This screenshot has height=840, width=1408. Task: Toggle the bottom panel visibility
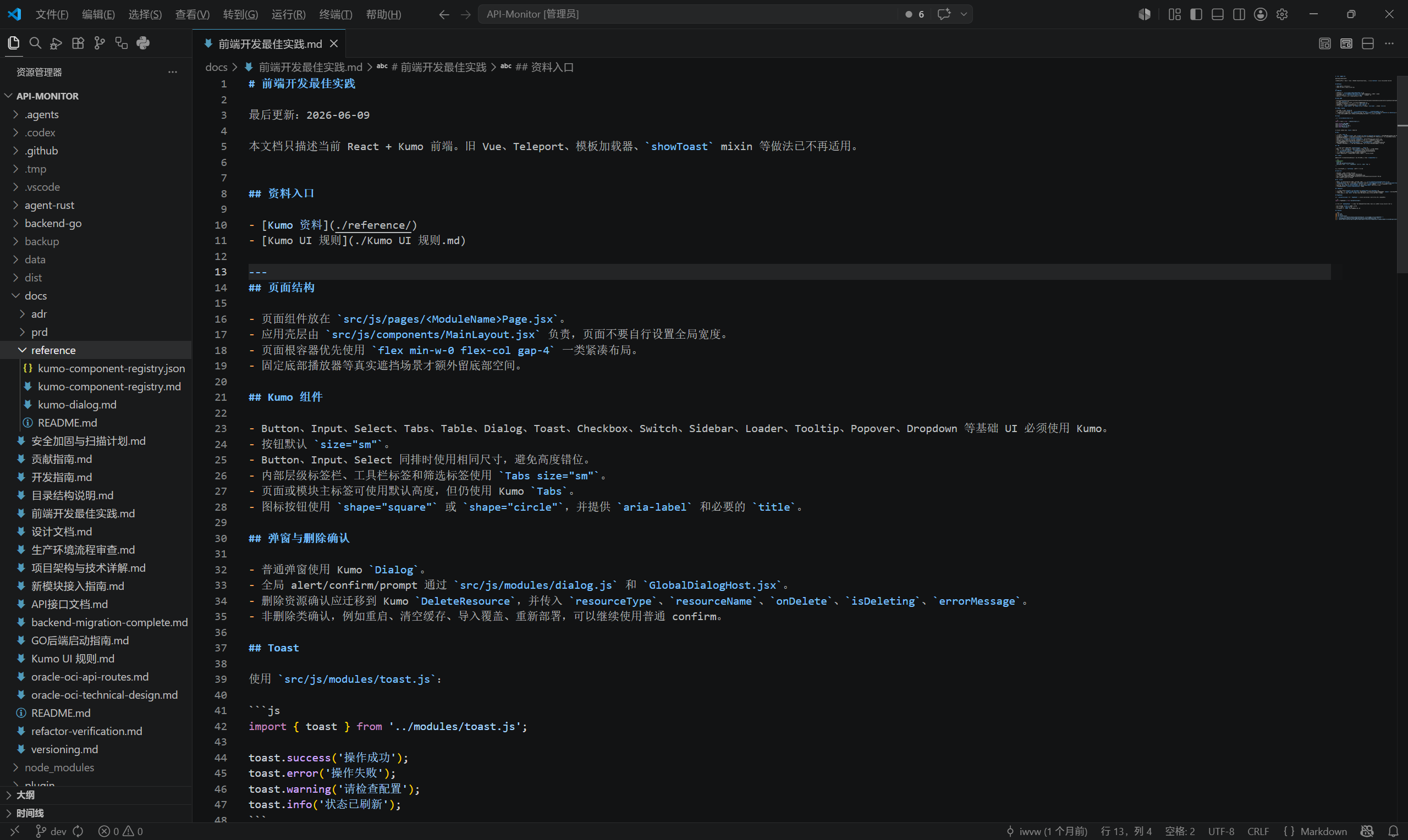(x=1218, y=14)
